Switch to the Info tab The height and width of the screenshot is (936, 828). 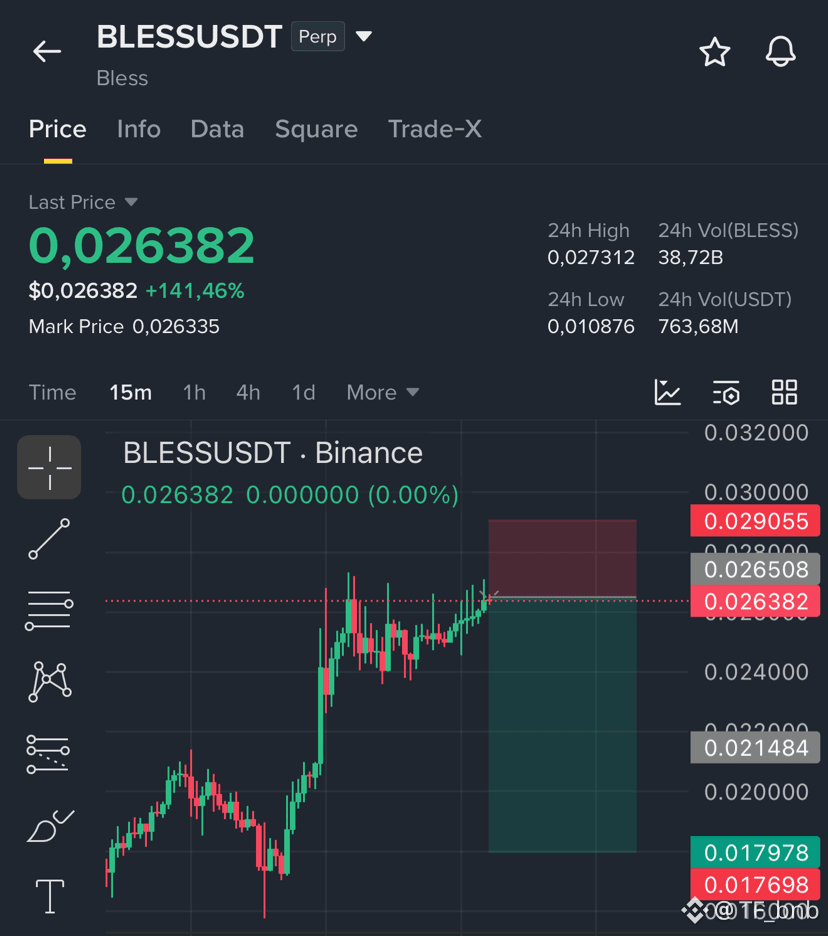138,129
